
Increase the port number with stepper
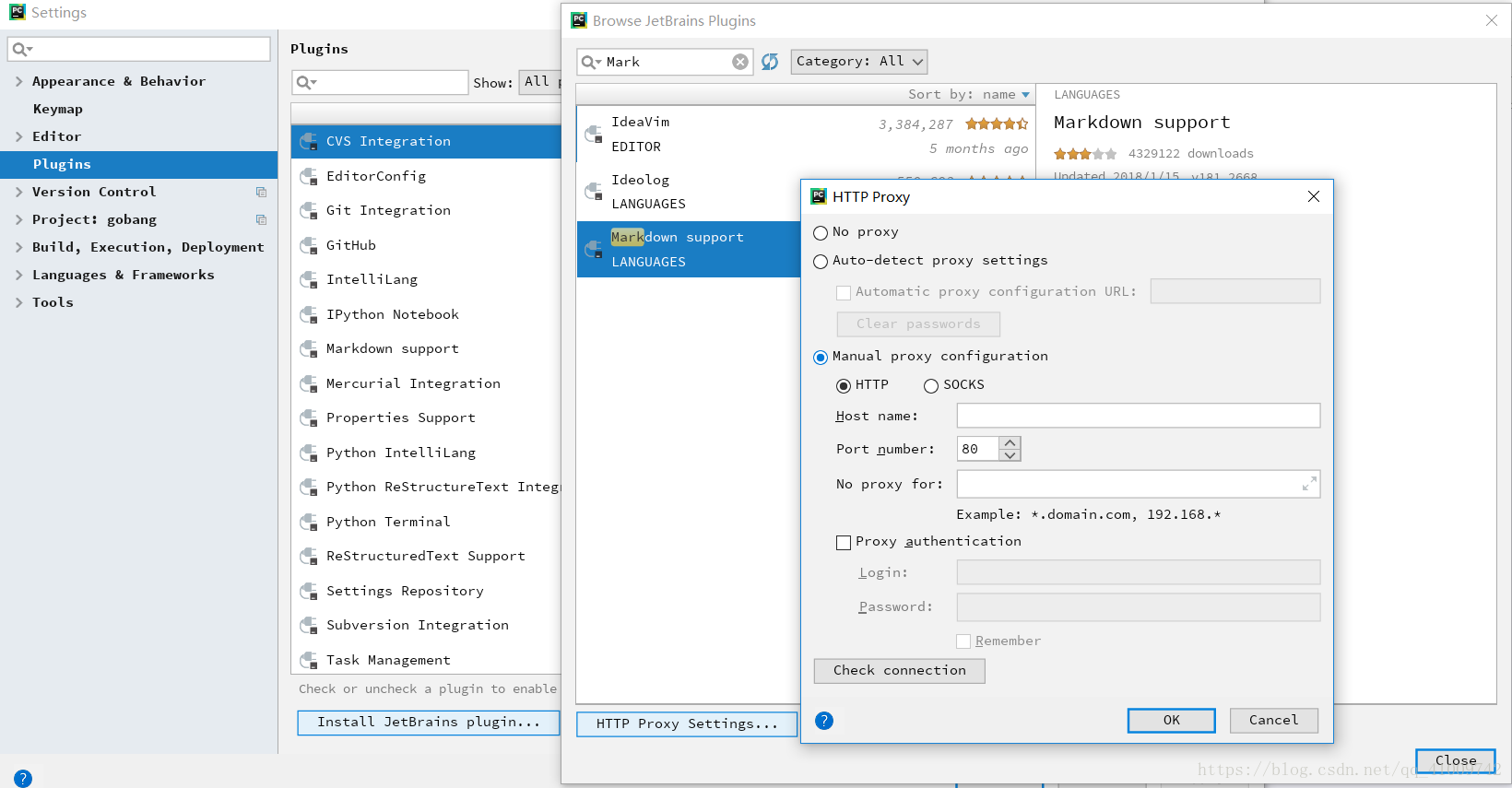coord(1010,442)
